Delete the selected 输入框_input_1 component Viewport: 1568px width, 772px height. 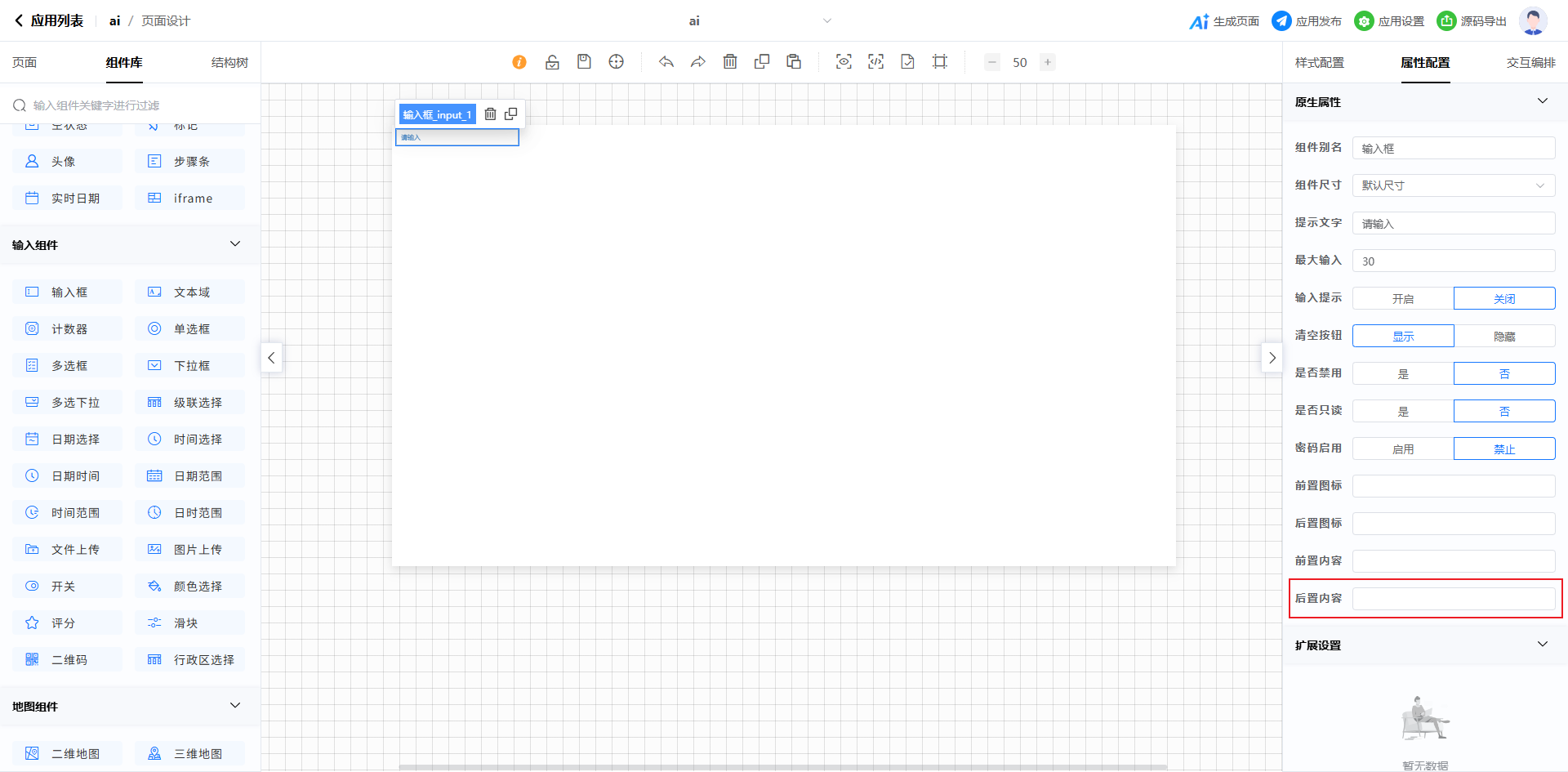point(490,114)
